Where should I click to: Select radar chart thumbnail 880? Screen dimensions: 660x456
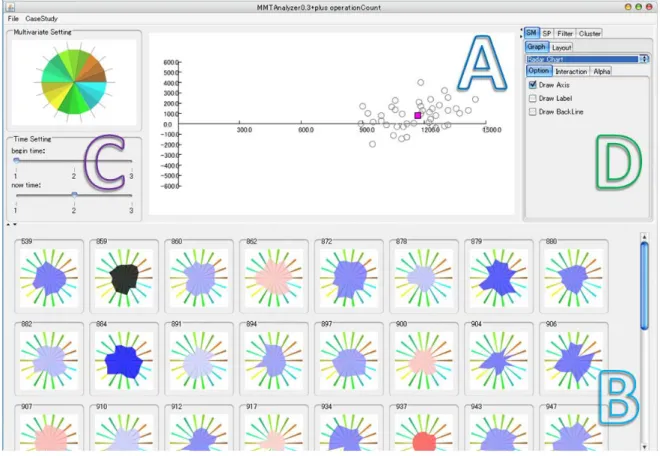[573, 277]
